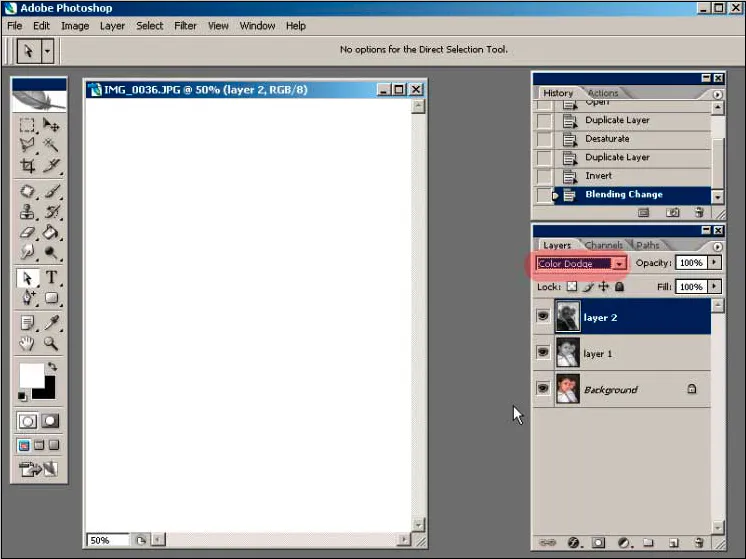
Task: Hide the Background layer eye
Action: [543, 388]
